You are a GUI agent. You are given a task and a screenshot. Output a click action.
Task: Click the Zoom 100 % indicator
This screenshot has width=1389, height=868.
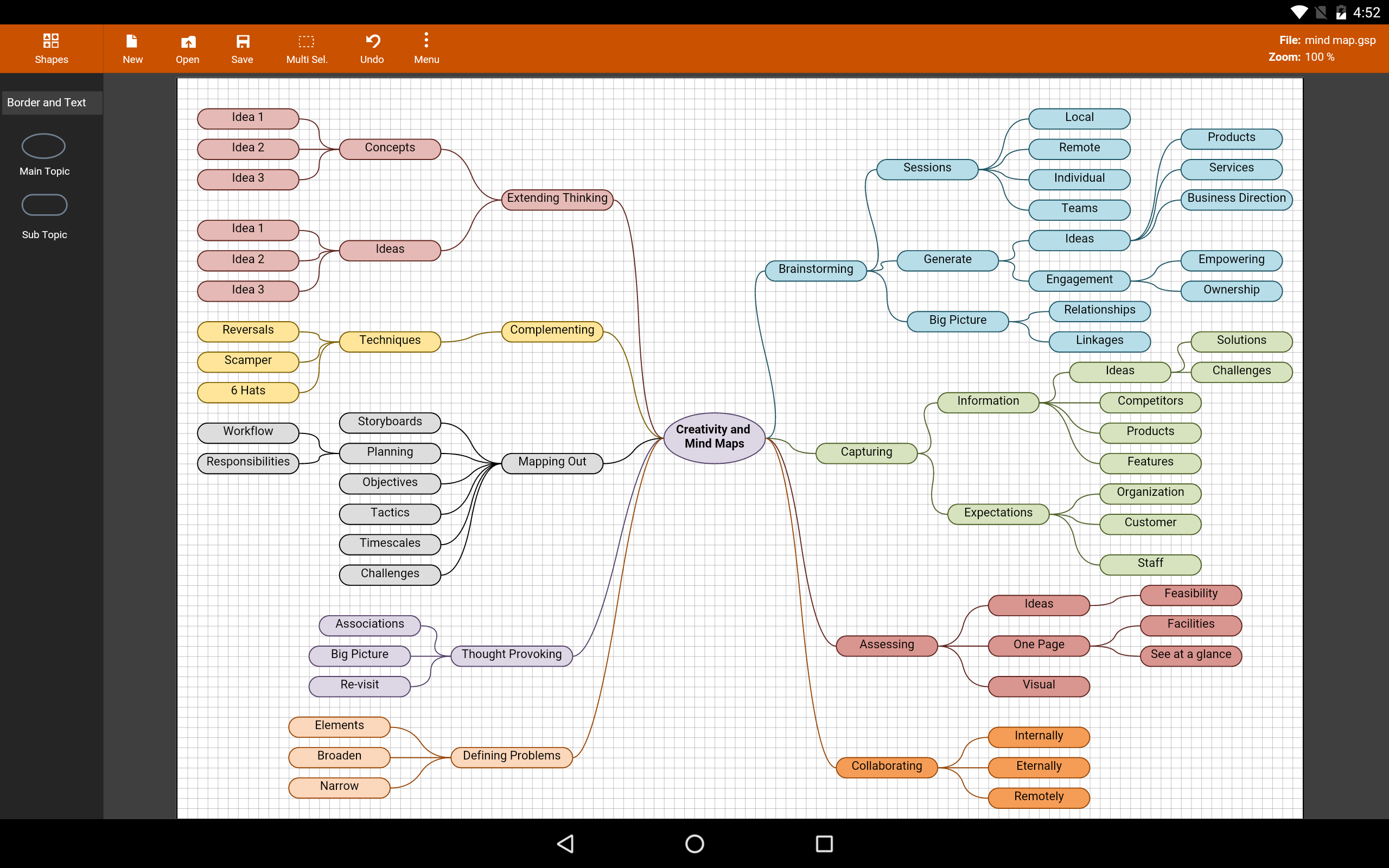click(1301, 57)
